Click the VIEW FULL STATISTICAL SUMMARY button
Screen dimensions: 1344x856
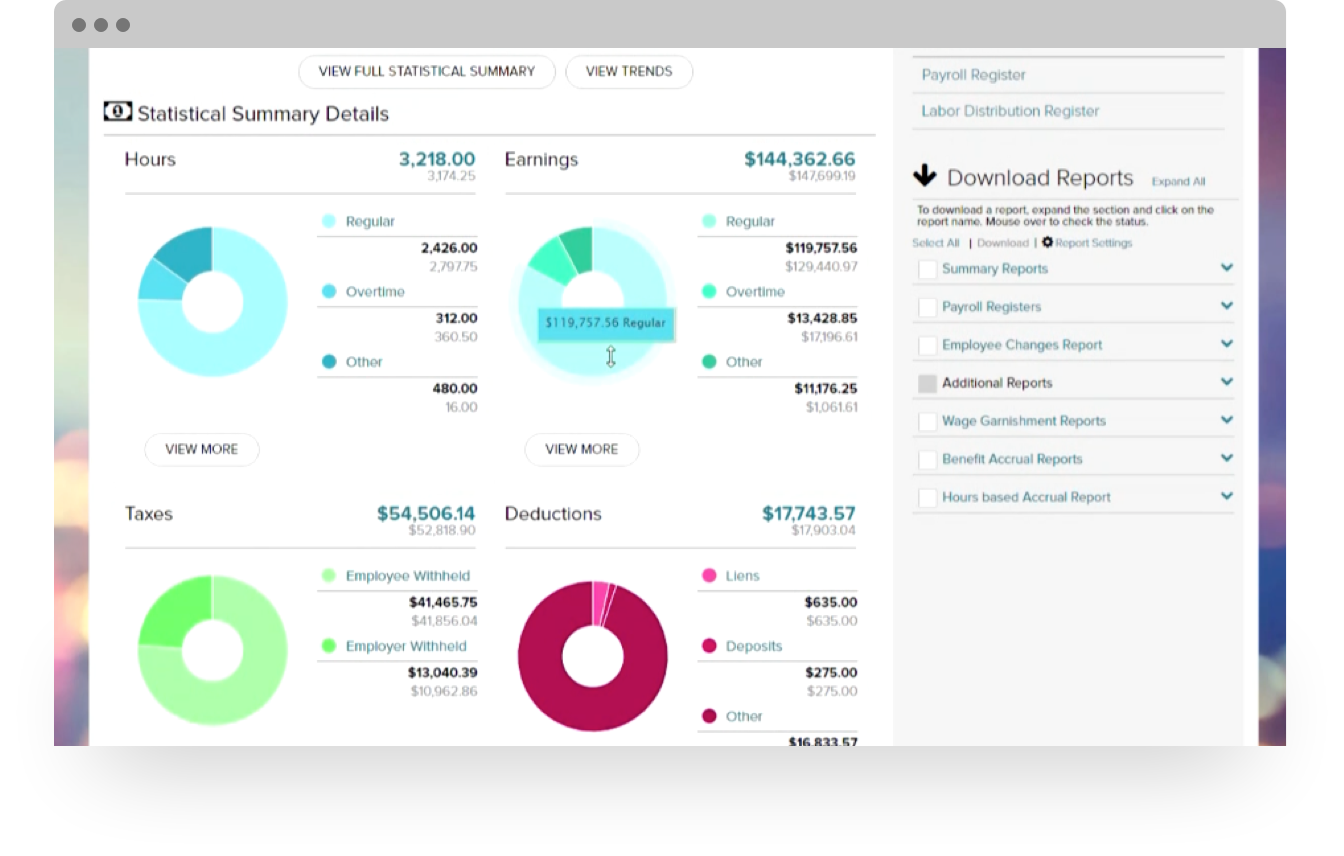coord(426,71)
